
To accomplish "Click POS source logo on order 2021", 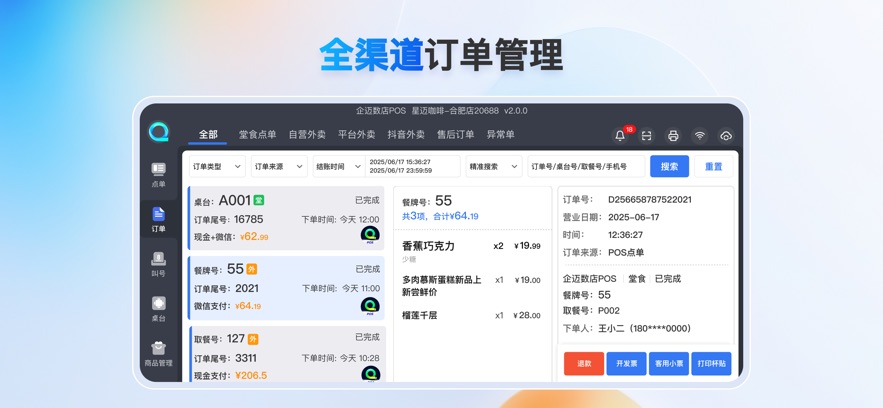I will pyautogui.click(x=370, y=306).
